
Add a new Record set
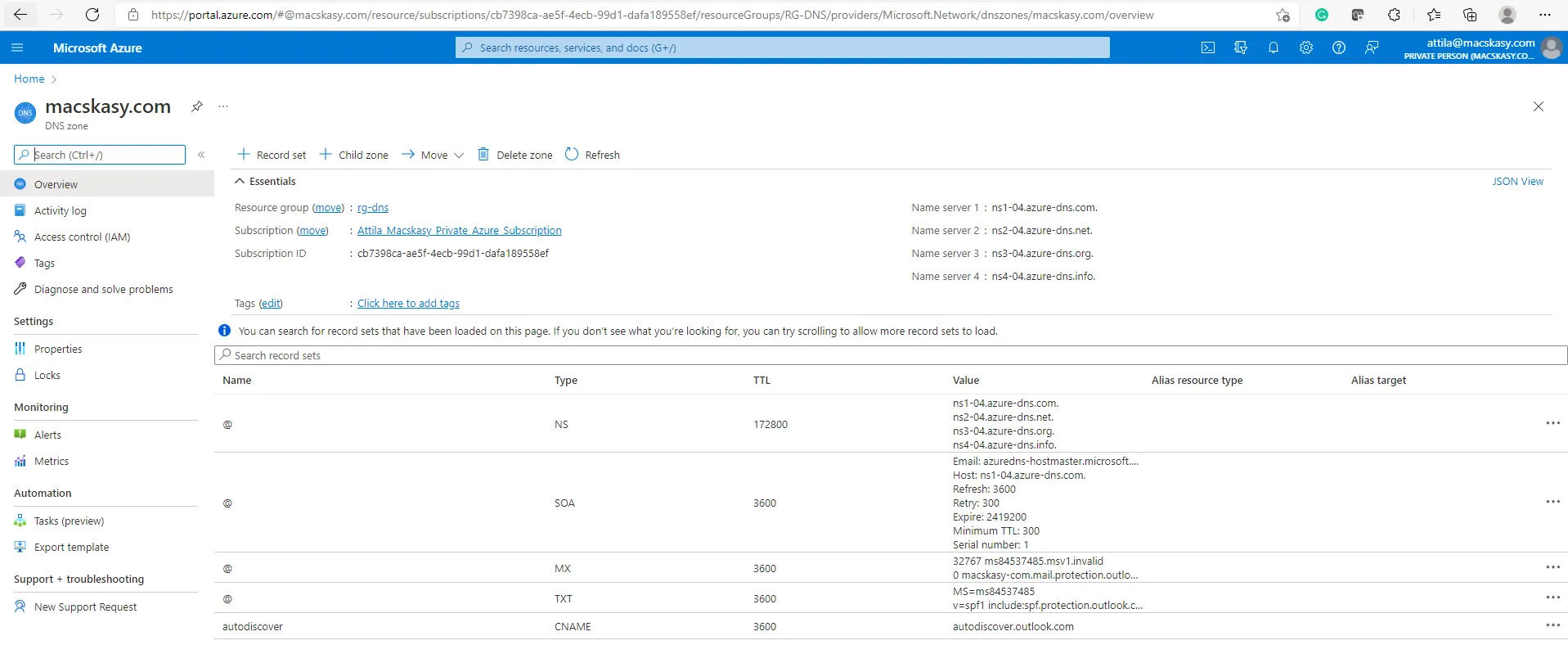pos(272,155)
